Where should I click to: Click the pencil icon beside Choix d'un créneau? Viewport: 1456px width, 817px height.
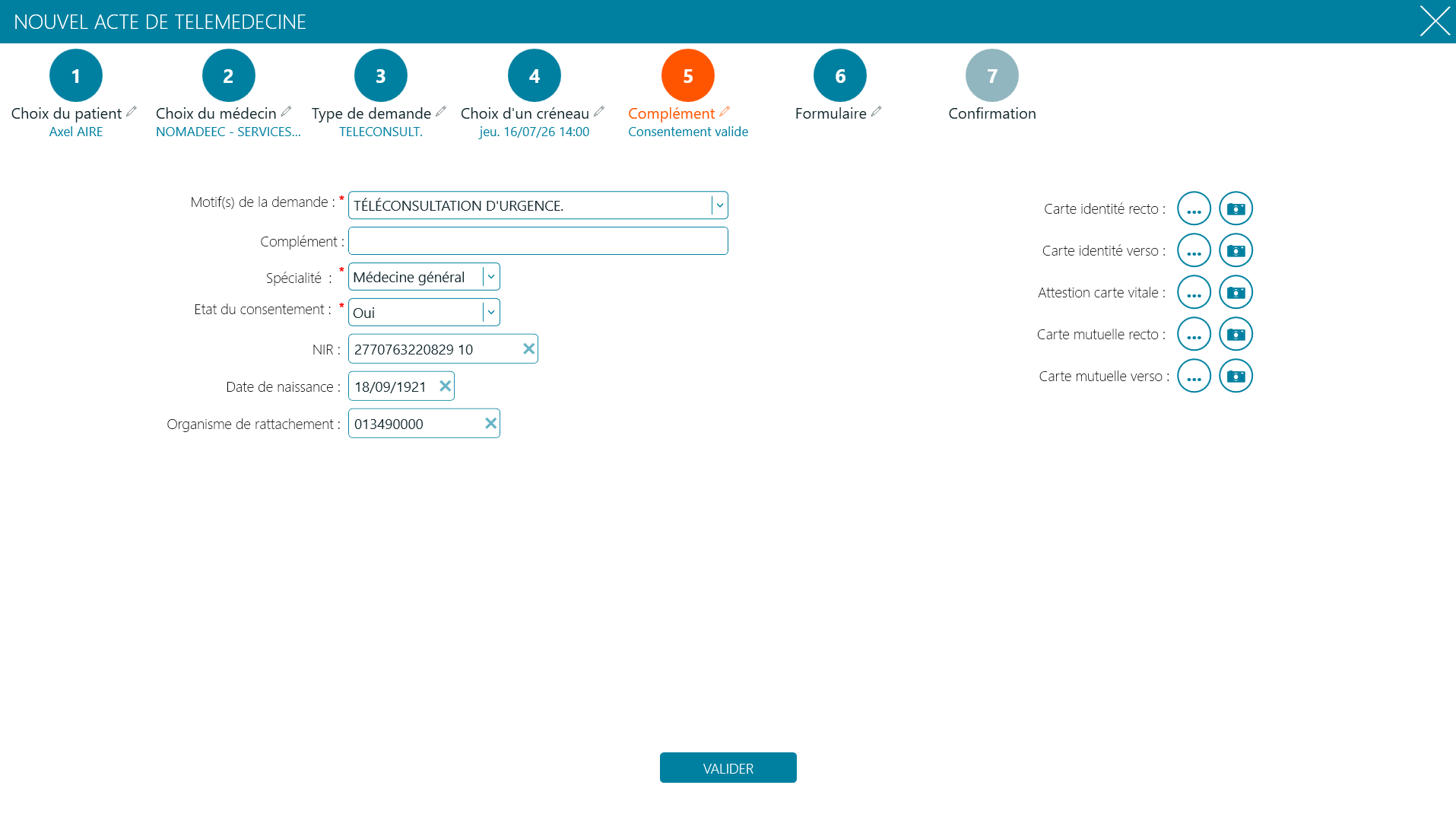(599, 111)
